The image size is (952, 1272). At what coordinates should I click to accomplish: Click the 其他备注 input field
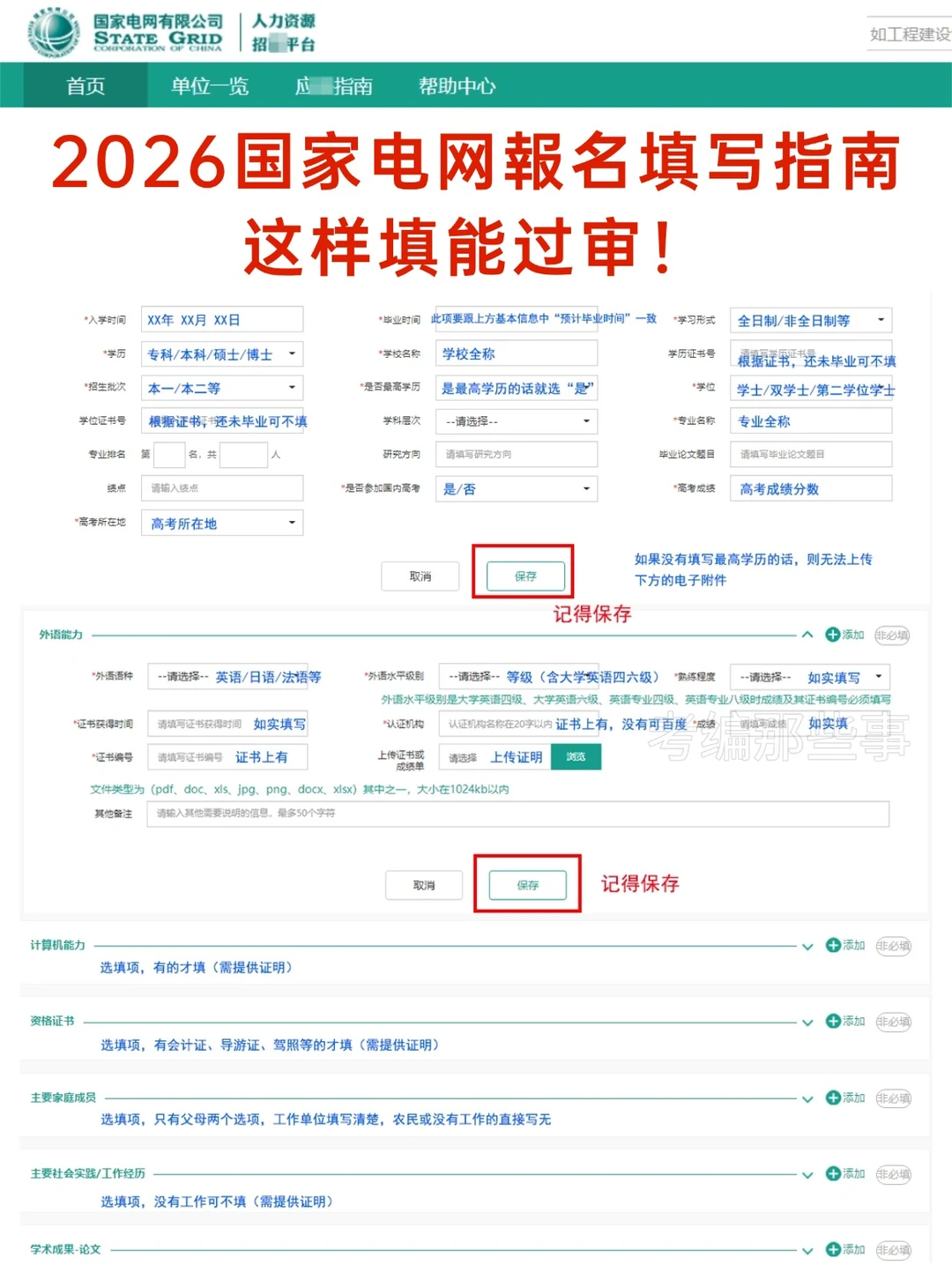coord(518,813)
